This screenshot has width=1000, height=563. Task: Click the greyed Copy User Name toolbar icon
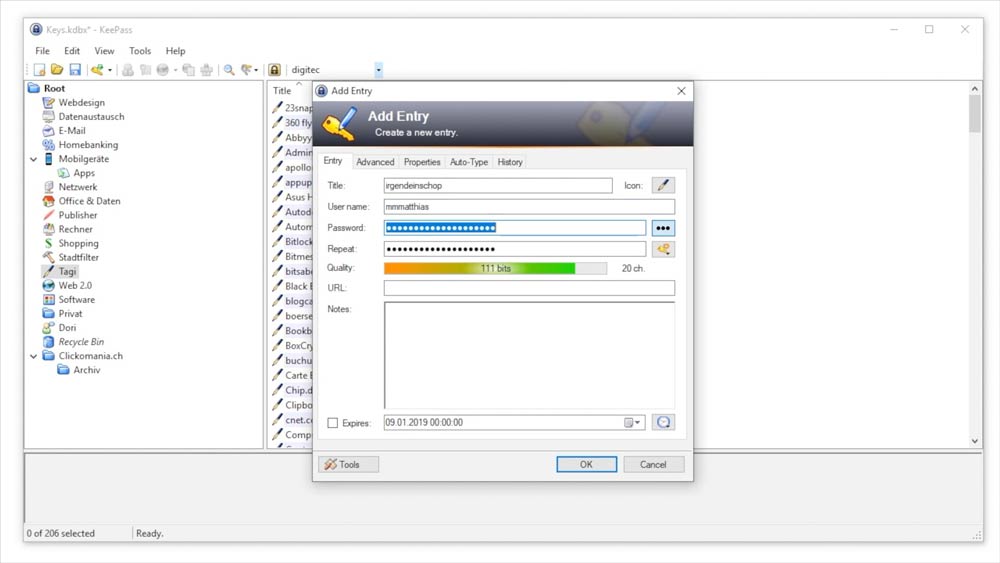[128, 69]
